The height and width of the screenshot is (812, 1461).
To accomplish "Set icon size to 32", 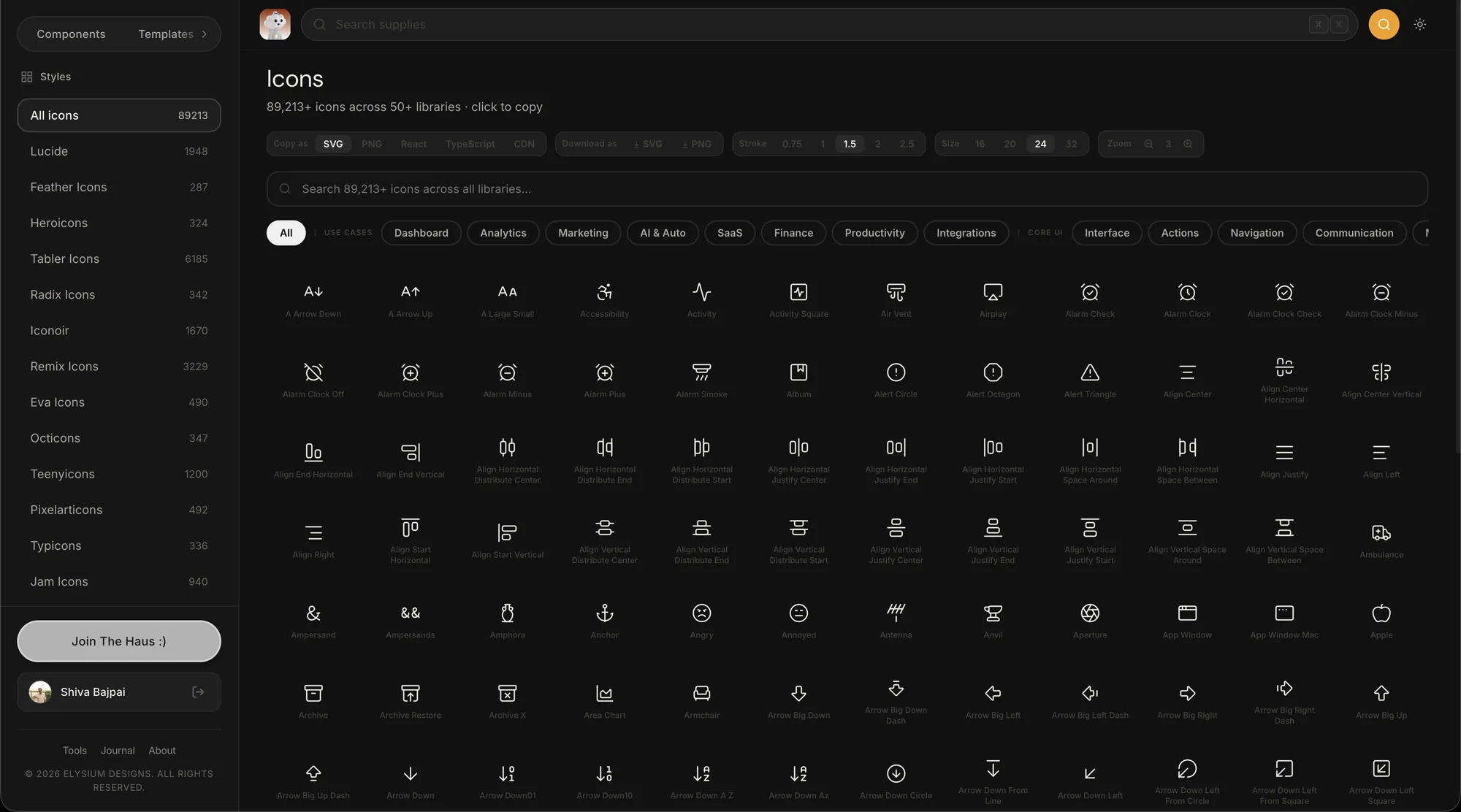I will [x=1071, y=144].
